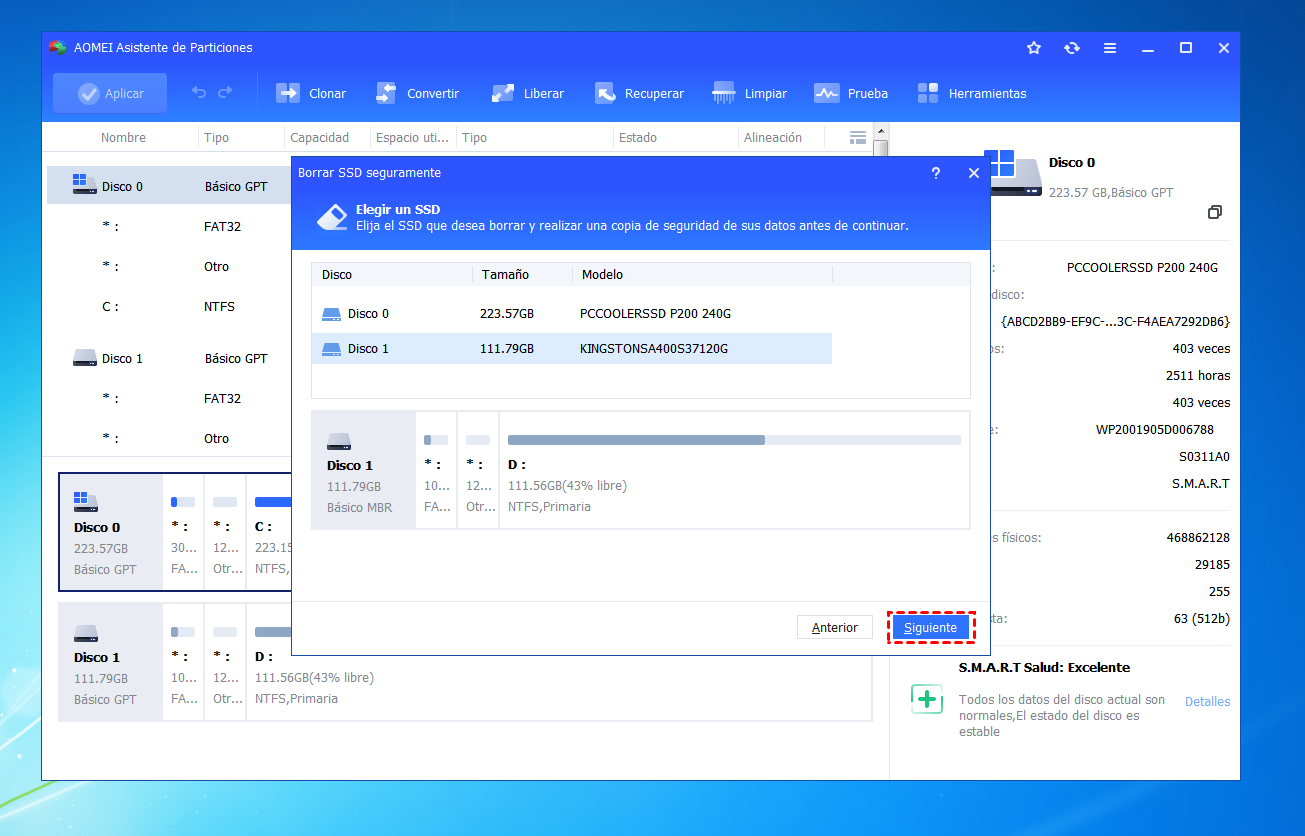Screen dimensions: 1305x836
Task: Click the Siguiente button
Action: (x=930, y=628)
